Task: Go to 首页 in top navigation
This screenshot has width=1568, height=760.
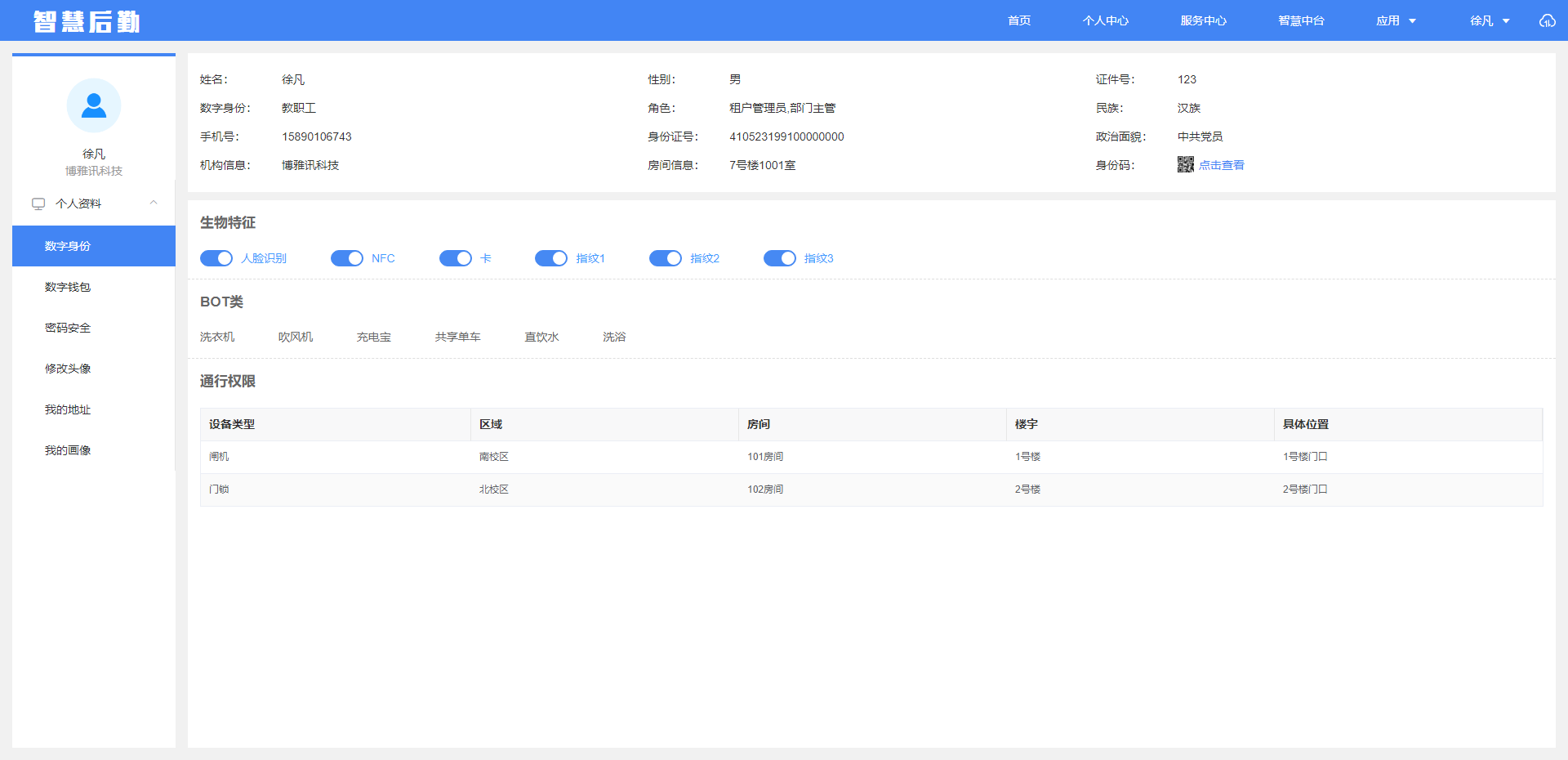Action: 1019,20
